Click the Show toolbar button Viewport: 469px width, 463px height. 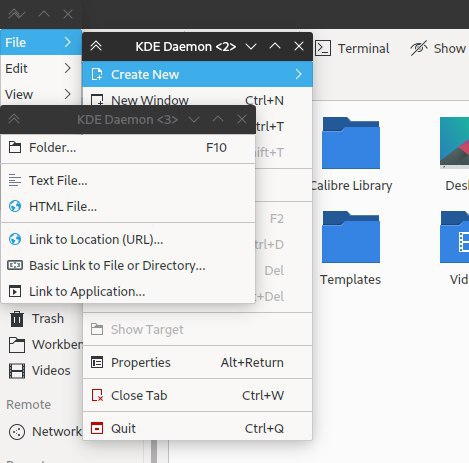438,48
